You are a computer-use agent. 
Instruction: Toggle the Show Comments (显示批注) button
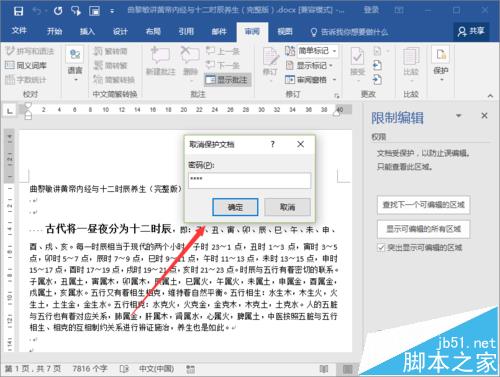[228, 80]
